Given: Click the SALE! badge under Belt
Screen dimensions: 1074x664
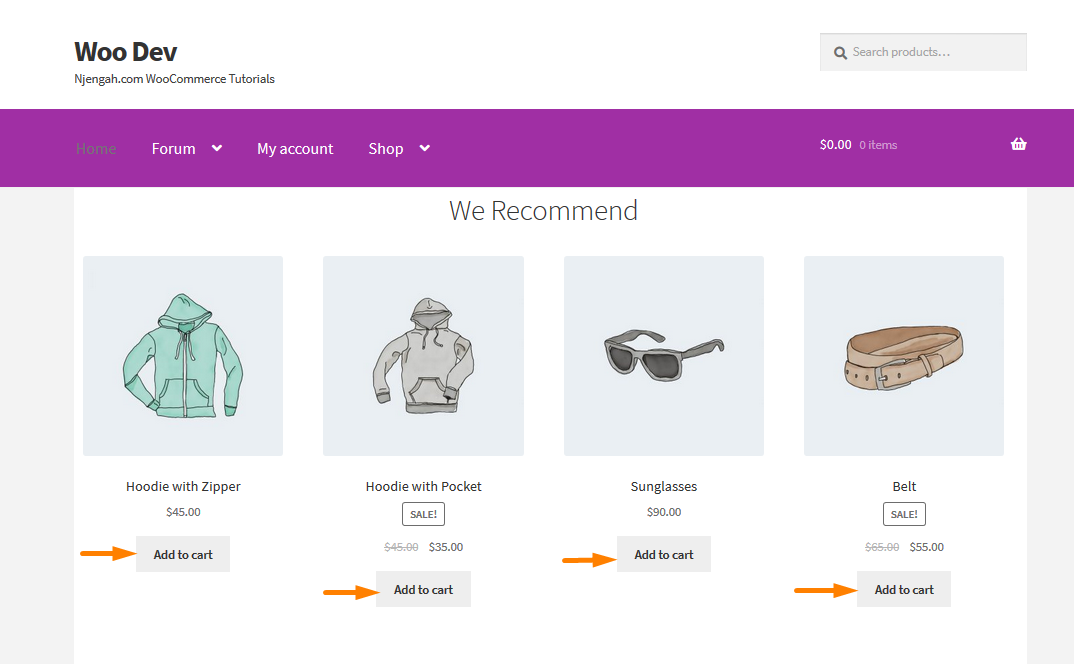Looking at the screenshot, I should [904, 514].
